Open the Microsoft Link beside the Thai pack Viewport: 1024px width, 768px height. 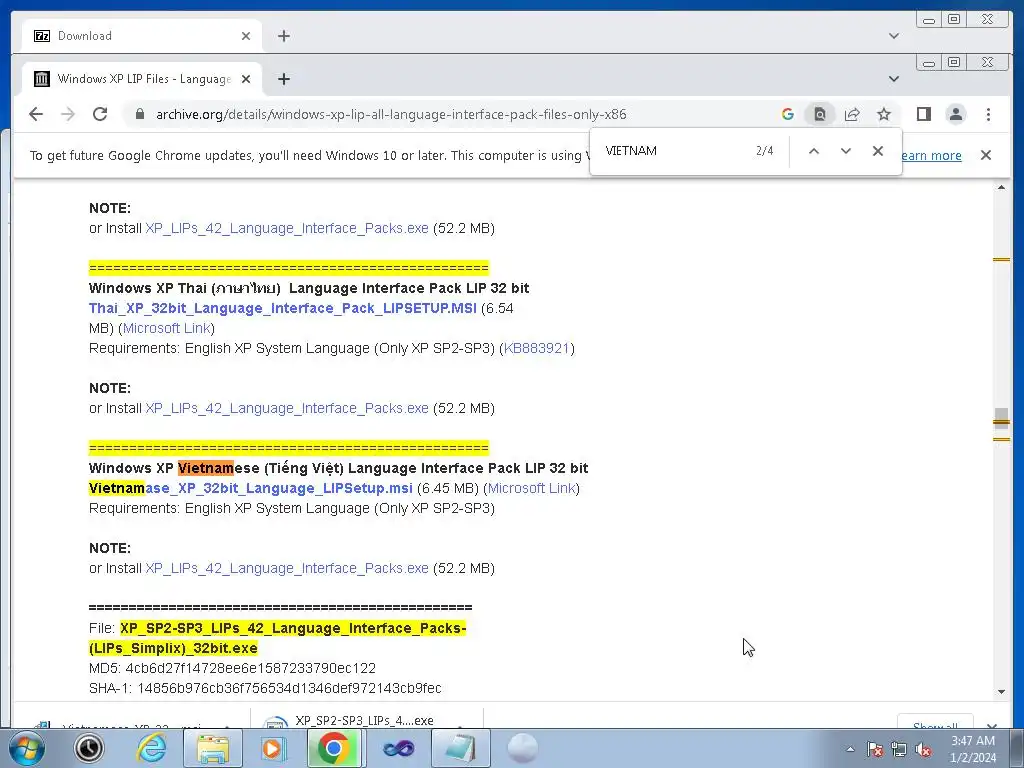click(x=167, y=328)
